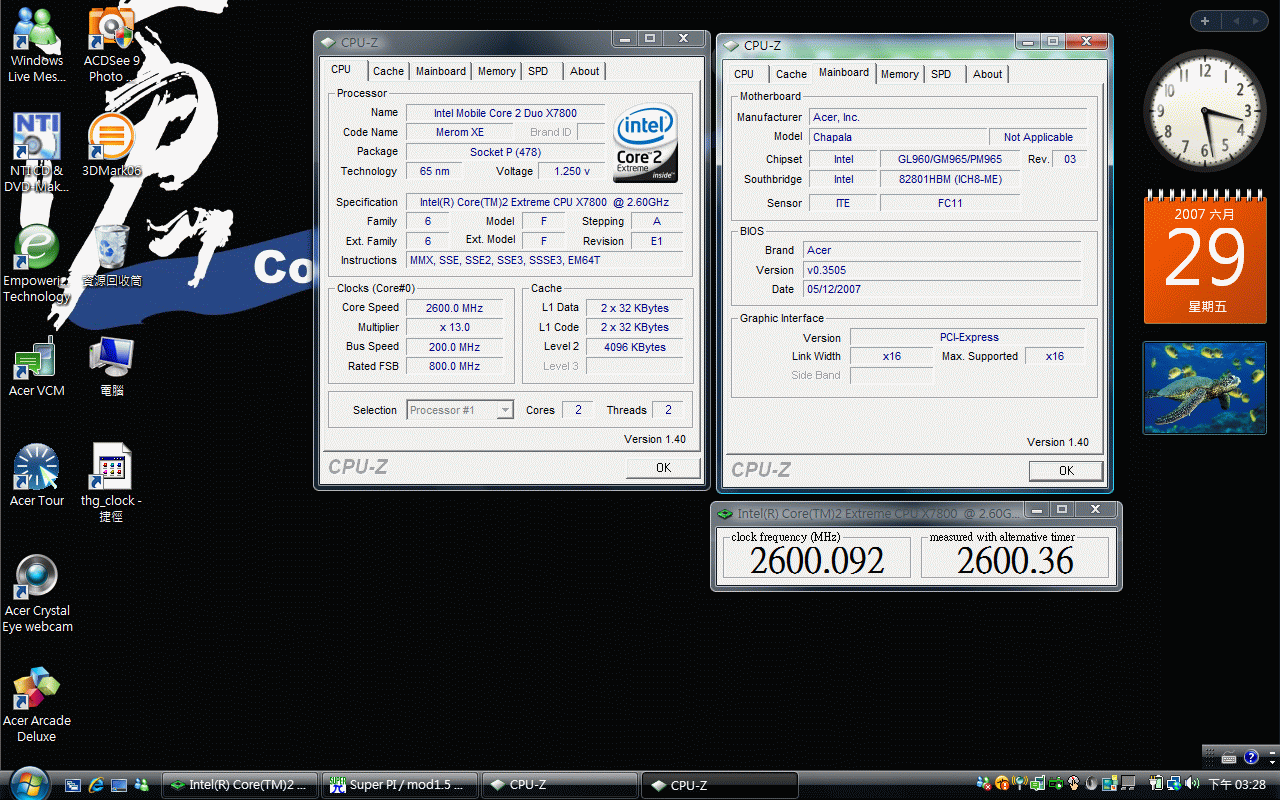Open Windows Live Messenger desktop shortcut
1280x800 pixels.
[x=36, y=45]
